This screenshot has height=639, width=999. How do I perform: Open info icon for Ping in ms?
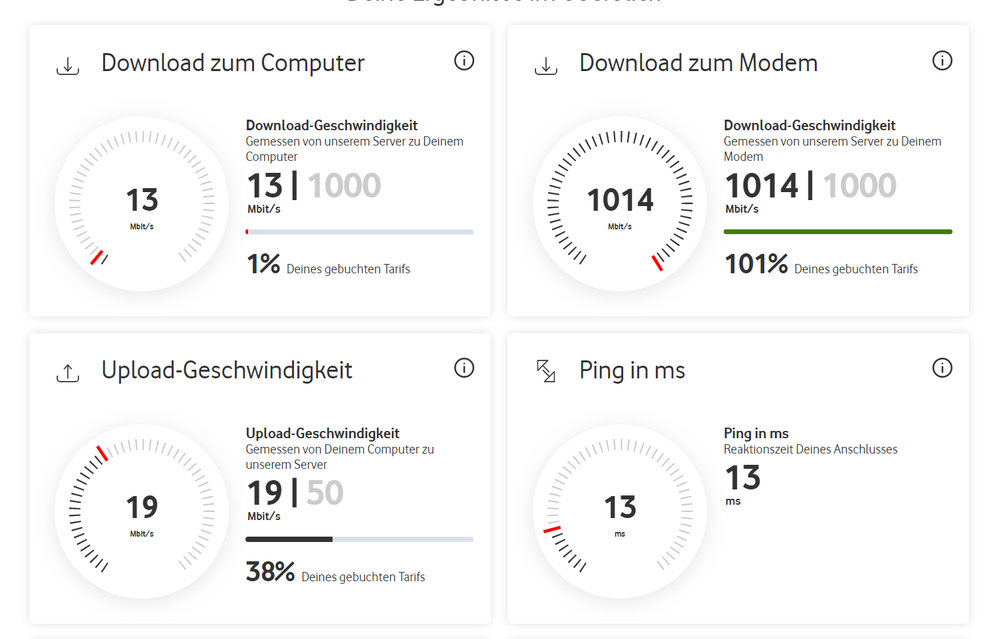(x=942, y=368)
